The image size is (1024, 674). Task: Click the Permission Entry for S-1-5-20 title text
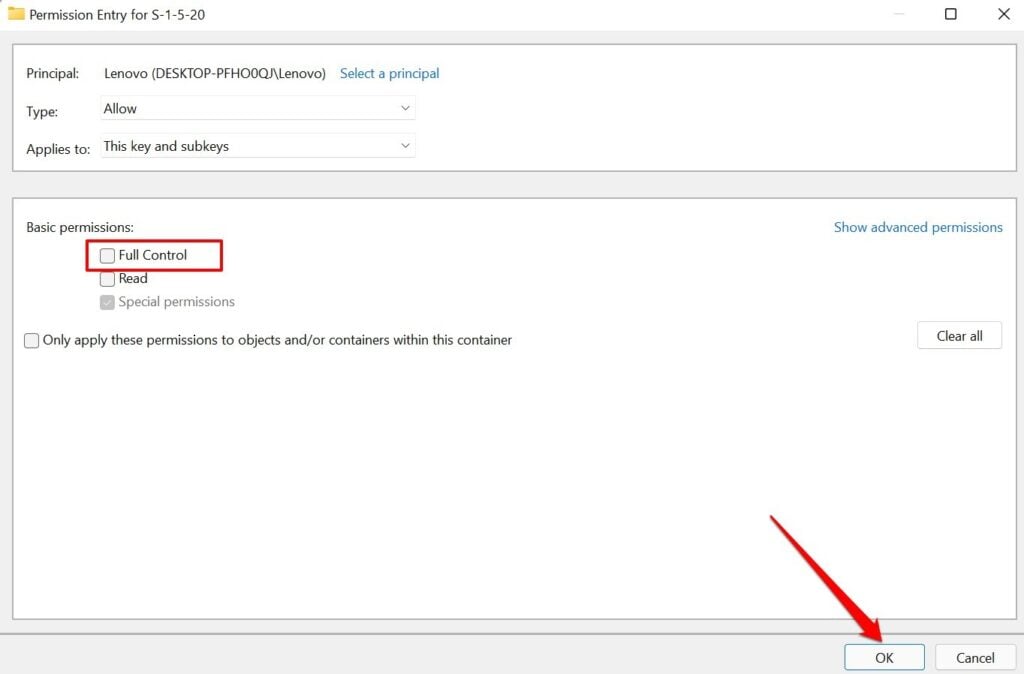coord(117,14)
